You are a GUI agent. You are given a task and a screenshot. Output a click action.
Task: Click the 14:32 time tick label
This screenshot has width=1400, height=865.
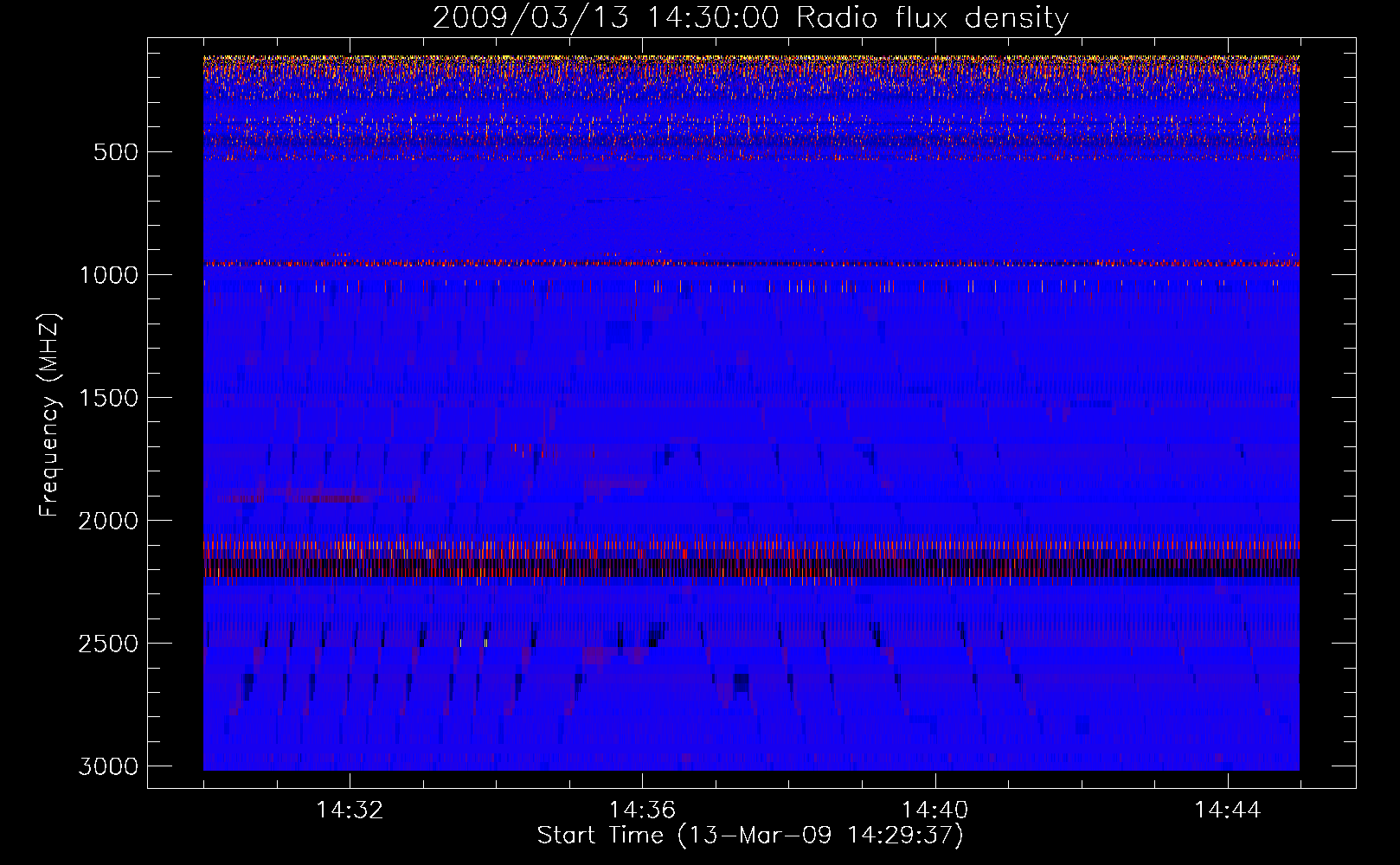tap(350, 811)
